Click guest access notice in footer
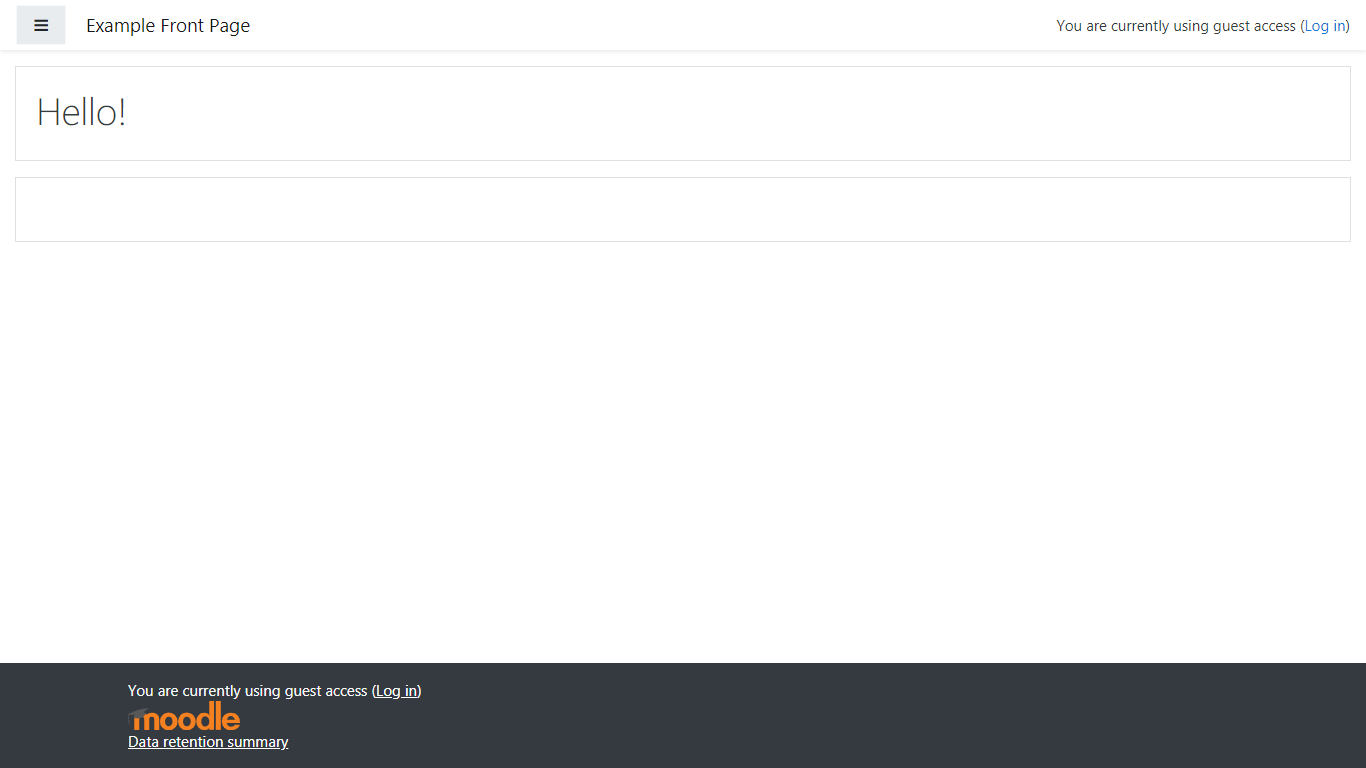 click(247, 691)
